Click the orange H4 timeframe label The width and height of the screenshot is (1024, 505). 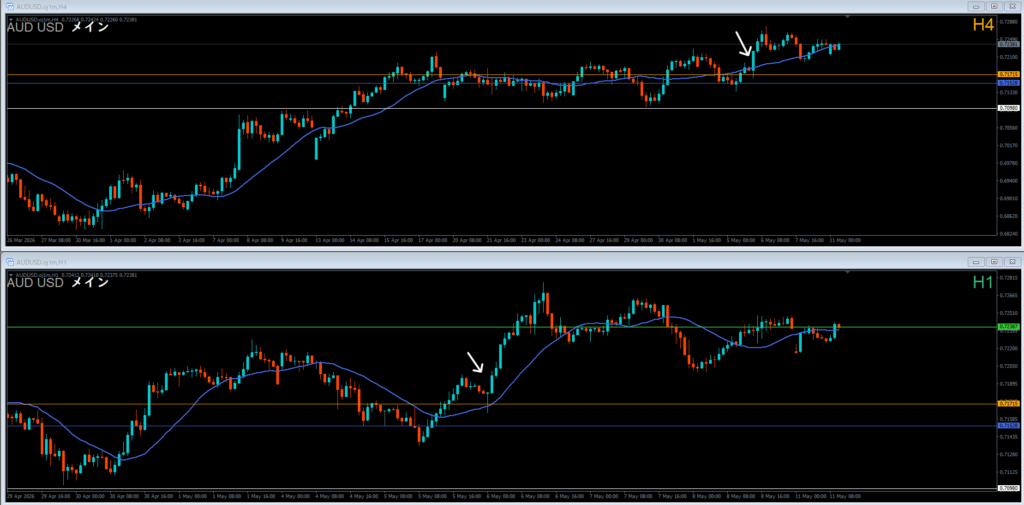(x=983, y=25)
